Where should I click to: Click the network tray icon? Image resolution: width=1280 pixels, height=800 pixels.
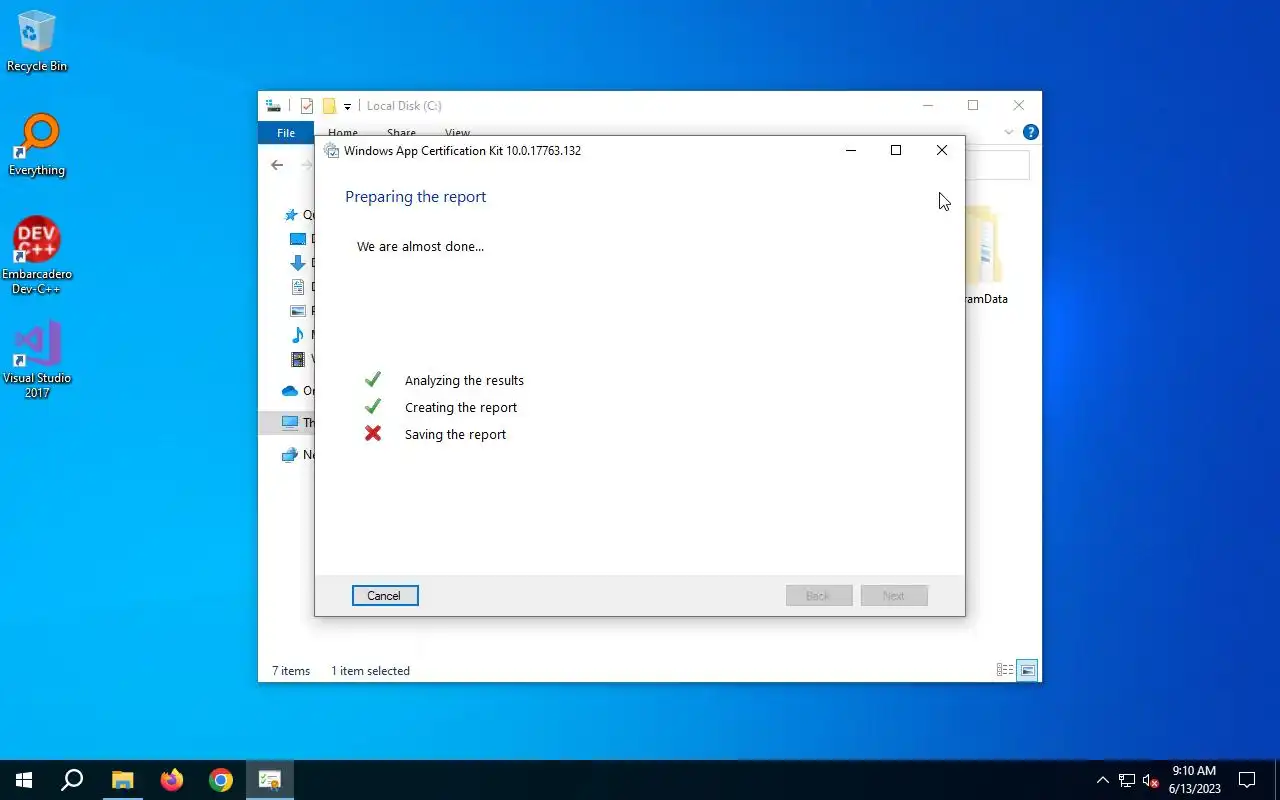[x=1127, y=780]
